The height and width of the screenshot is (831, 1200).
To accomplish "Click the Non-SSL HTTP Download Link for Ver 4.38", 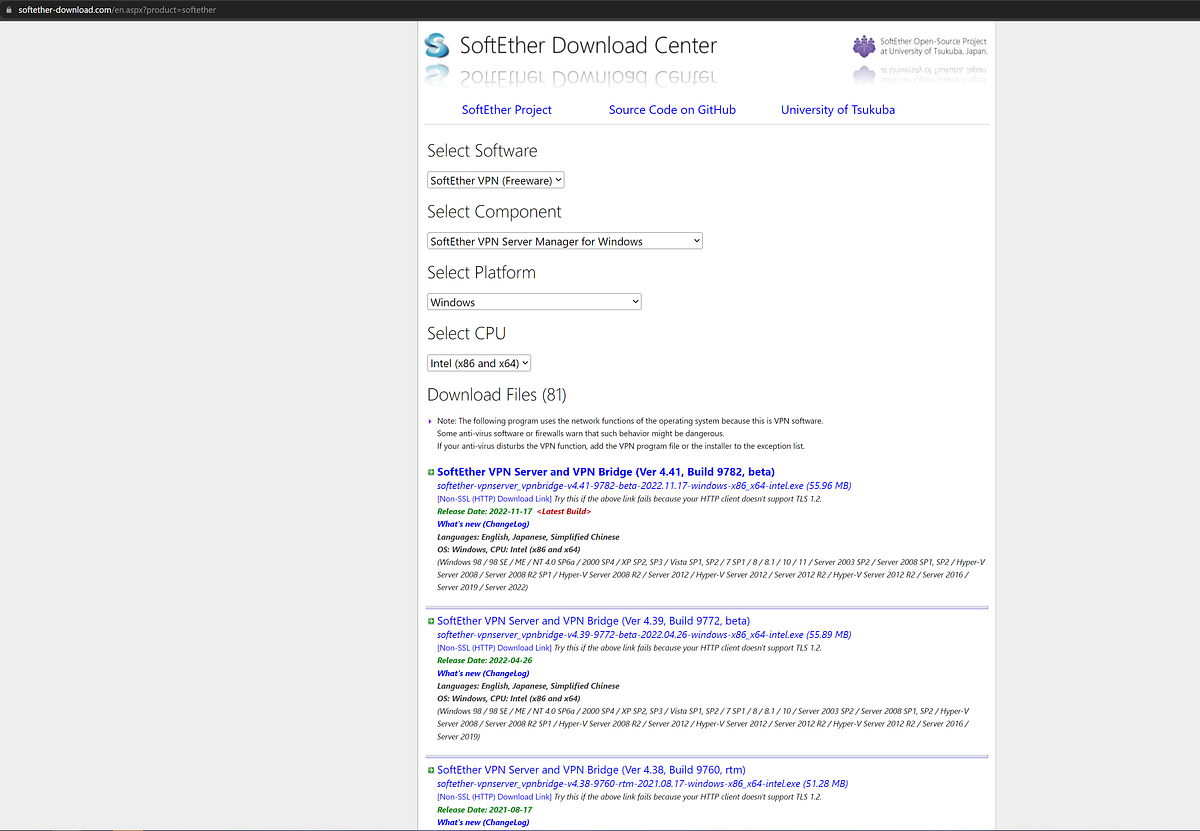I will pyautogui.click(x=491, y=796).
